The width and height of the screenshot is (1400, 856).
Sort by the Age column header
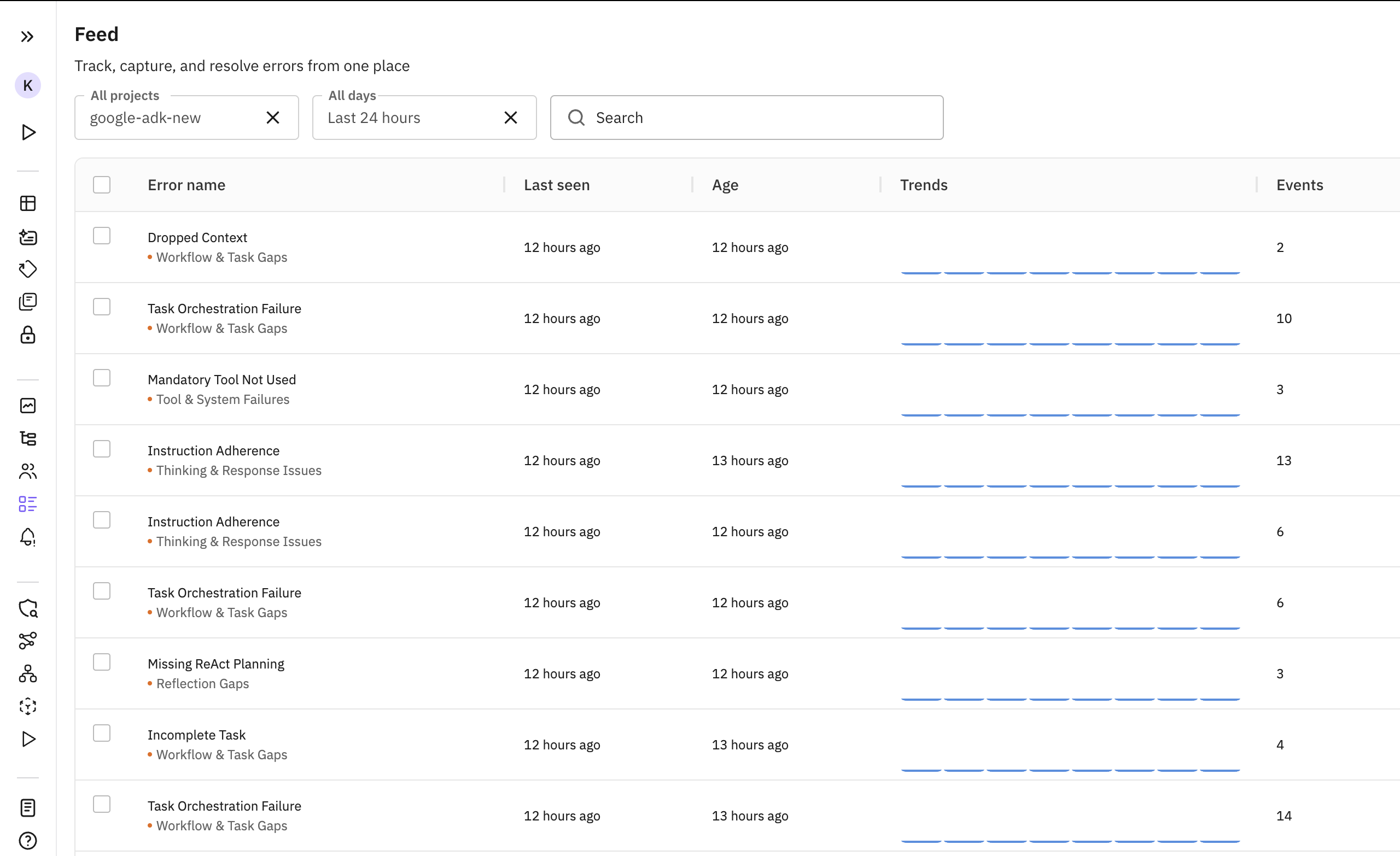pos(725,185)
